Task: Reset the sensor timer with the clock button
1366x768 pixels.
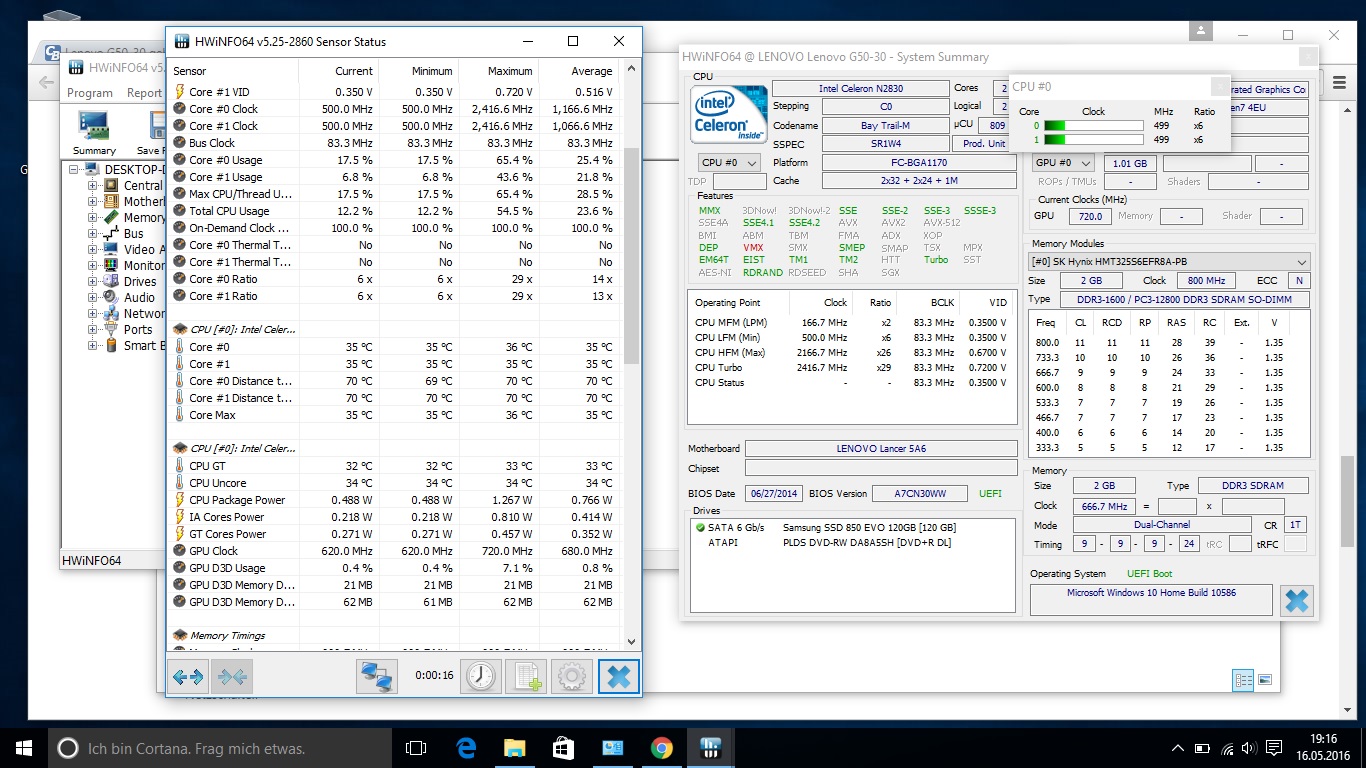Action: (x=481, y=677)
